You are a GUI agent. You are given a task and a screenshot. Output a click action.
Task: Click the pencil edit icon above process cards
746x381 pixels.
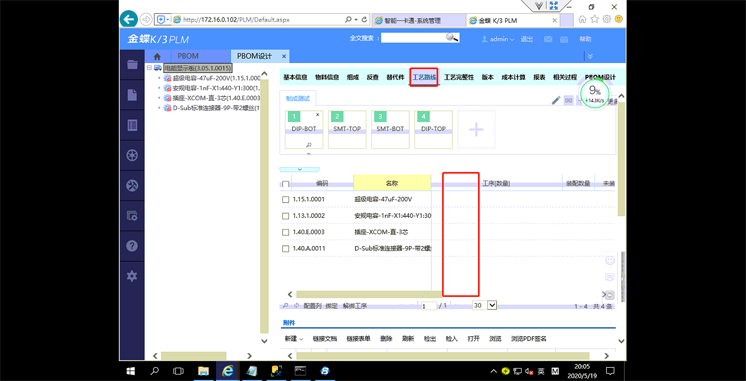tap(556, 100)
